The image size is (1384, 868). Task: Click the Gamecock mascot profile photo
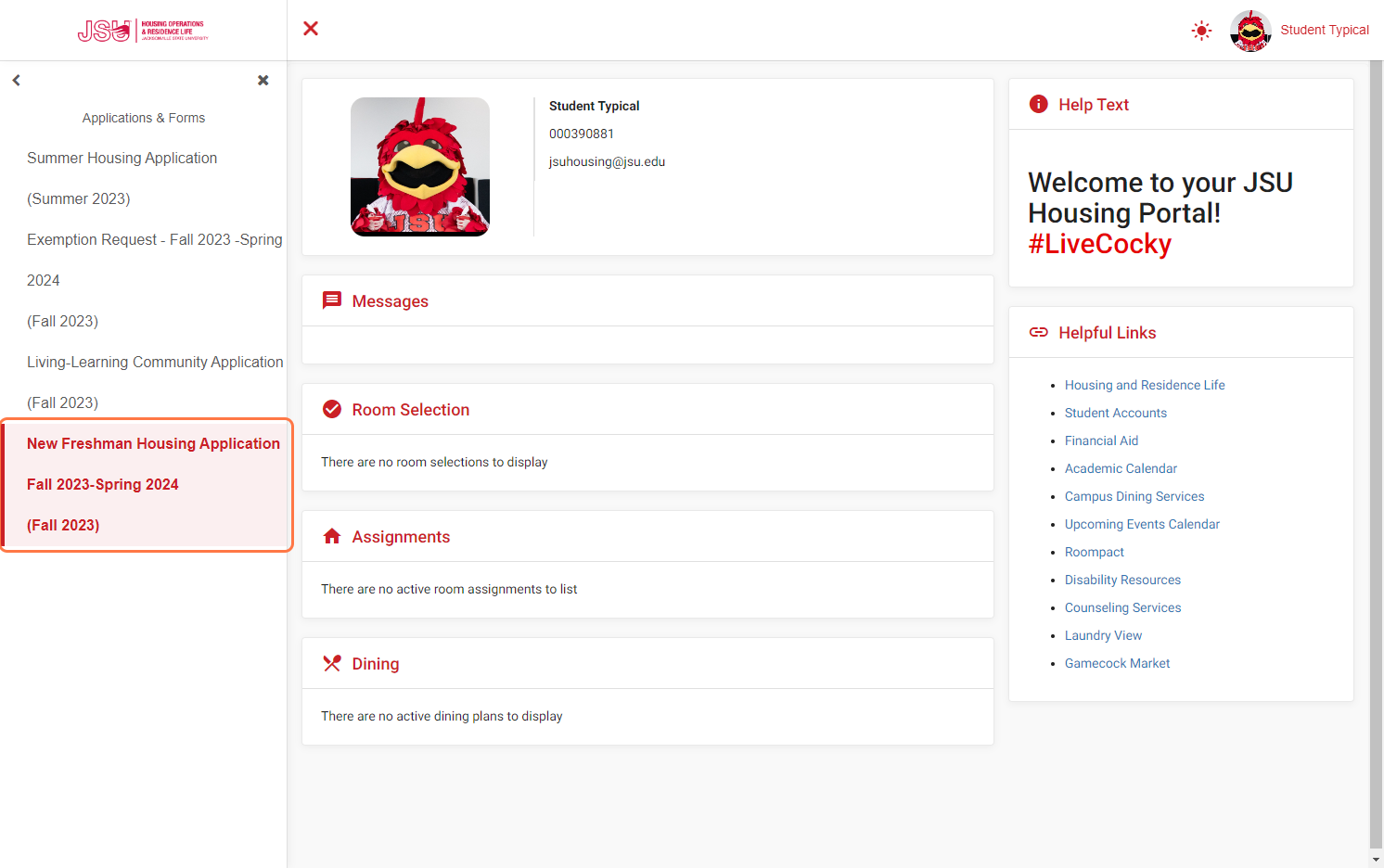420,167
